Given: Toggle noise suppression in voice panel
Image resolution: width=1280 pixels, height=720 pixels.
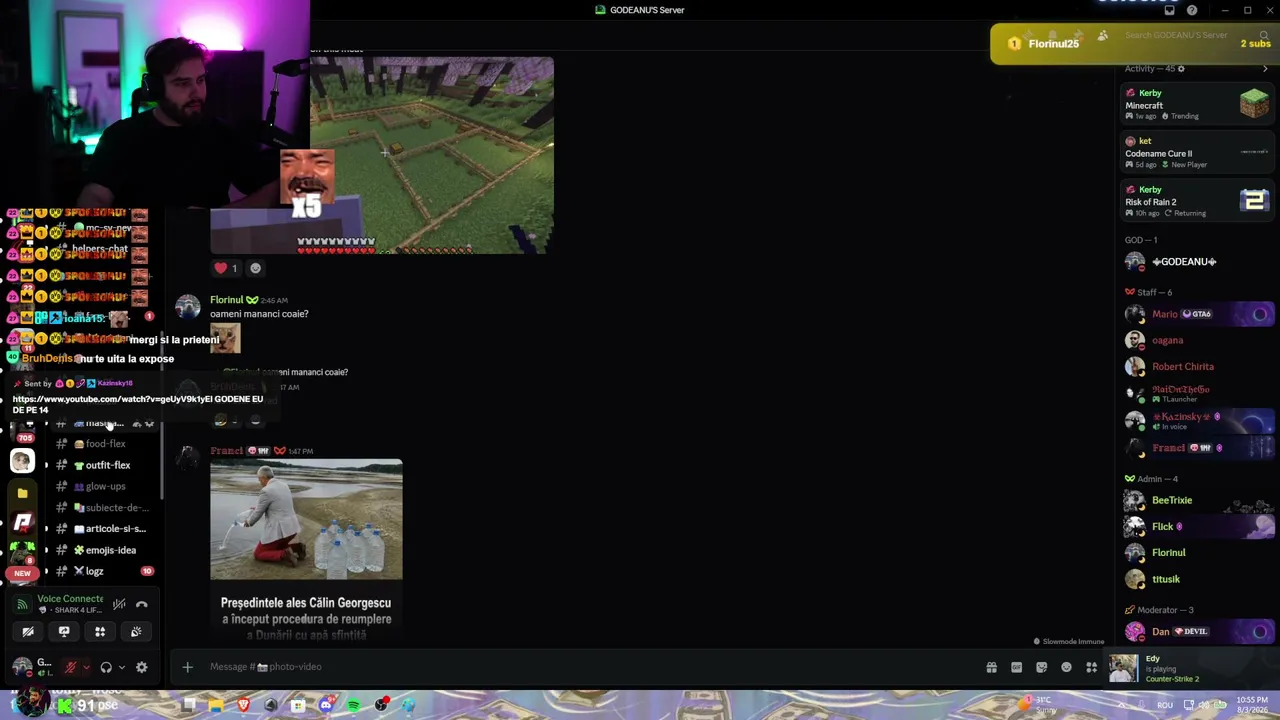Looking at the screenshot, I should pyautogui.click(x=119, y=604).
